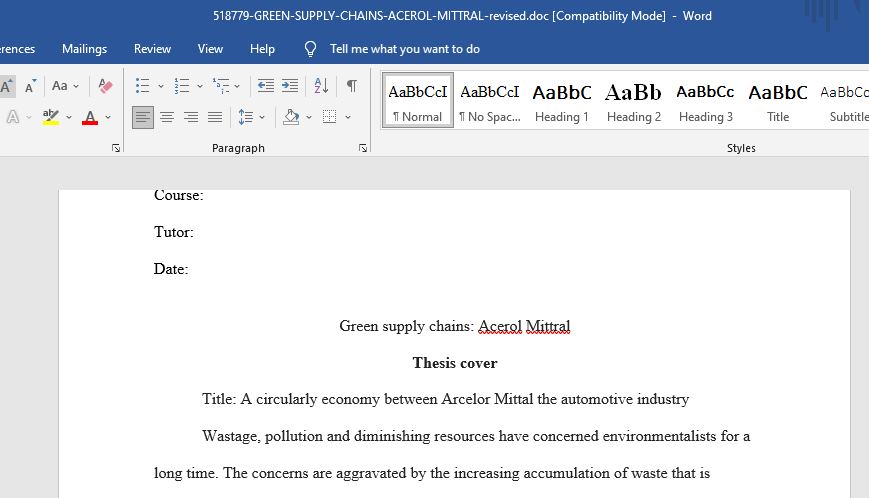Open the References tab
The width and height of the screenshot is (869, 498).
click(17, 49)
